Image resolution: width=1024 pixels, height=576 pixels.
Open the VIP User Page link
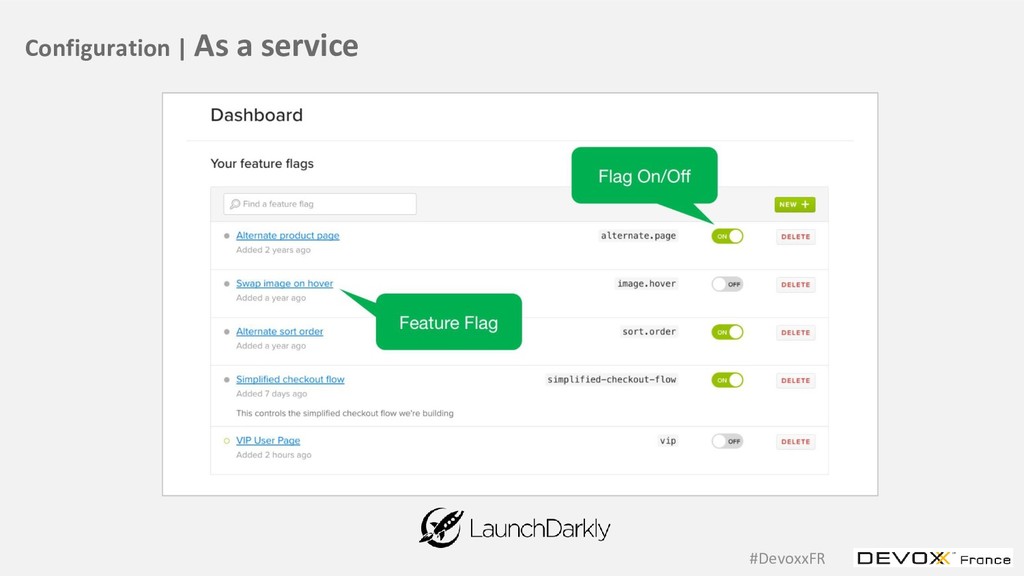coord(268,441)
